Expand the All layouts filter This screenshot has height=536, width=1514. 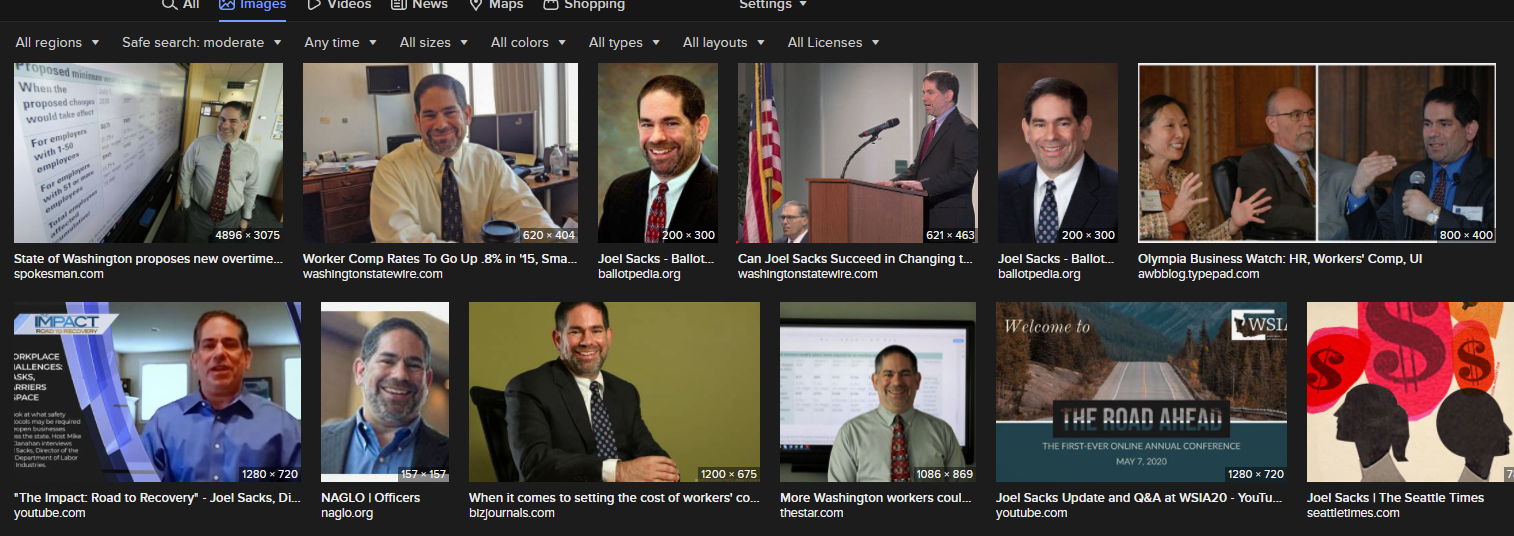[724, 42]
